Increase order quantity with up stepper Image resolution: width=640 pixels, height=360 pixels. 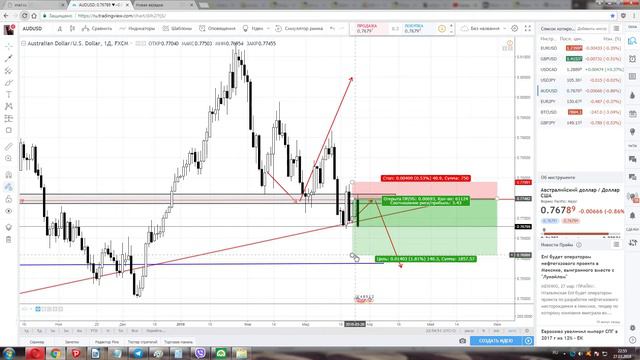pyautogui.click(x=451, y=26)
